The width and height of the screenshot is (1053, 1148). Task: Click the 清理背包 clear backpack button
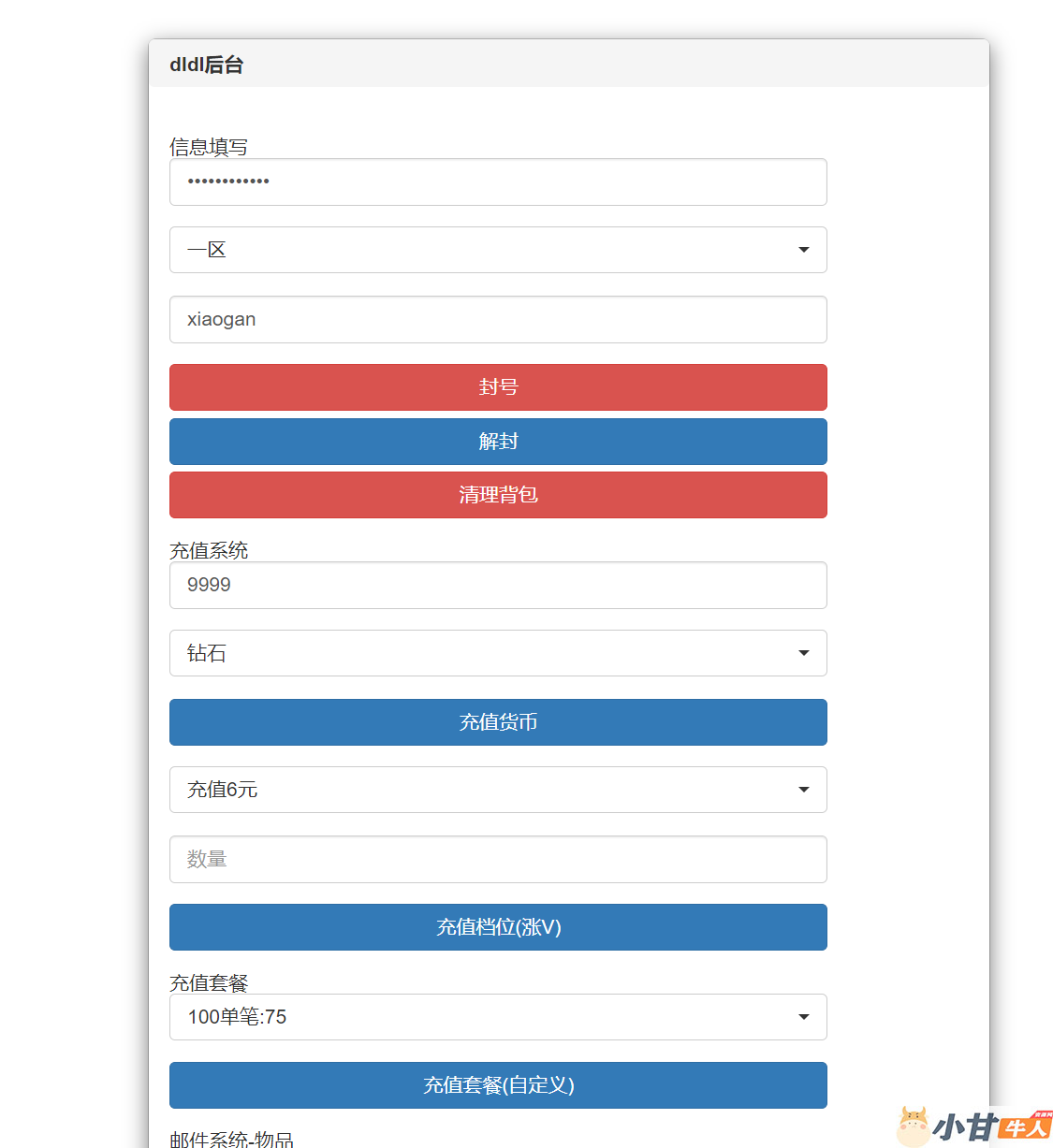[x=497, y=495]
